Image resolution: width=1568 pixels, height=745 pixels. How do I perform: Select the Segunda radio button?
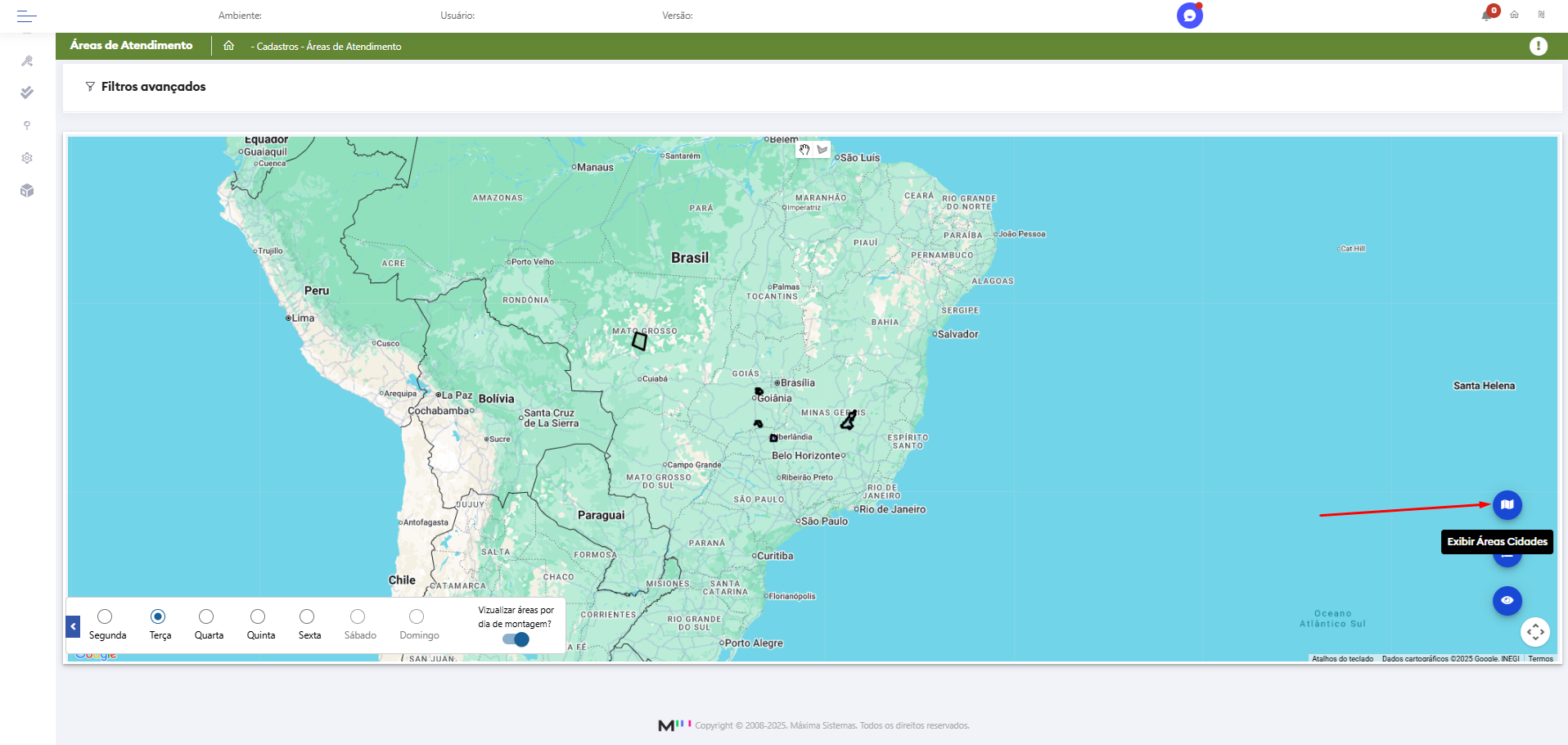click(105, 616)
